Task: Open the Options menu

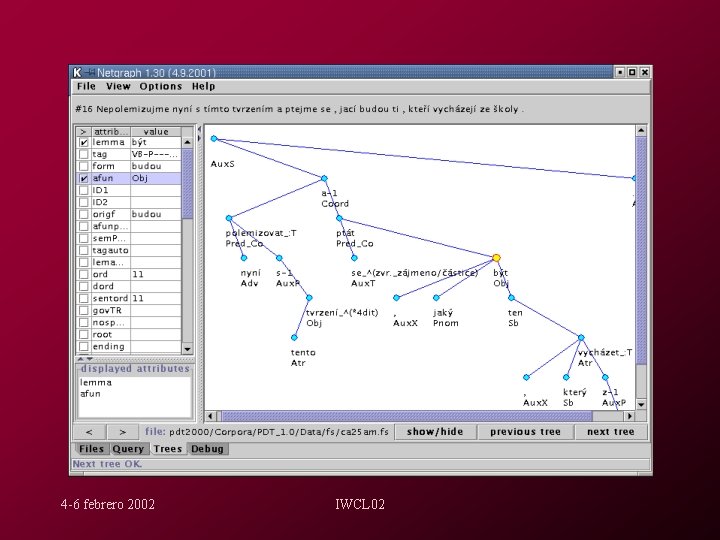Action: [x=161, y=86]
